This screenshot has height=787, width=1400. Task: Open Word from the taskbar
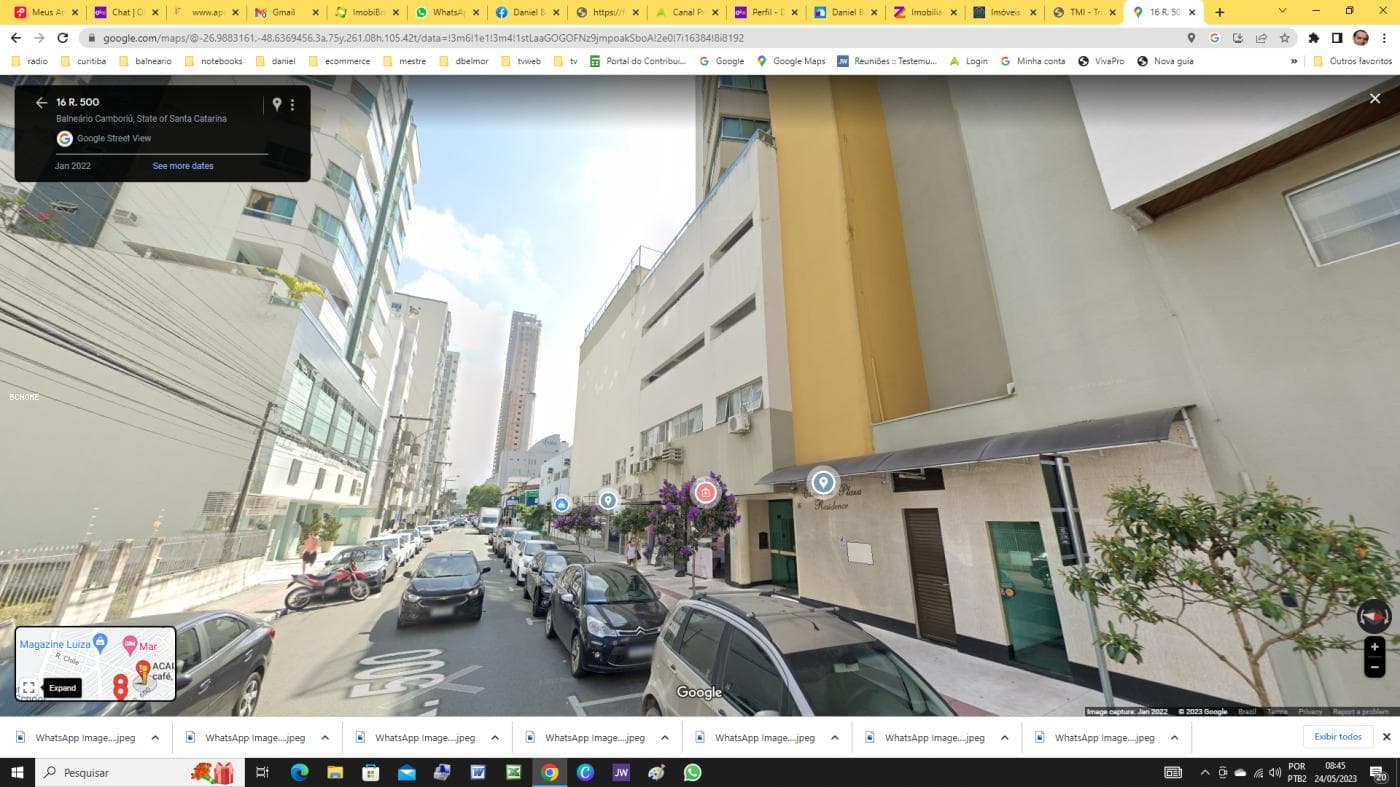(478, 772)
